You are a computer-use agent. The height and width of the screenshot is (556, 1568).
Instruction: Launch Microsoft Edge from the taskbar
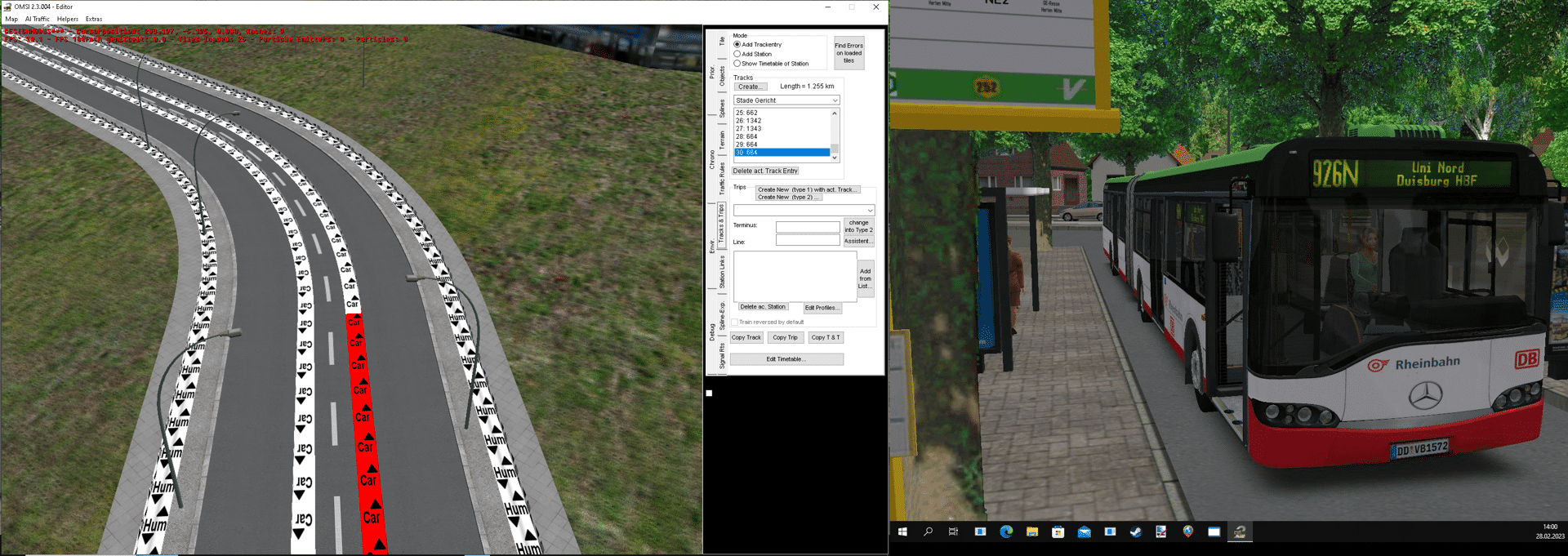pyautogui.click(x=1006, y=532)
